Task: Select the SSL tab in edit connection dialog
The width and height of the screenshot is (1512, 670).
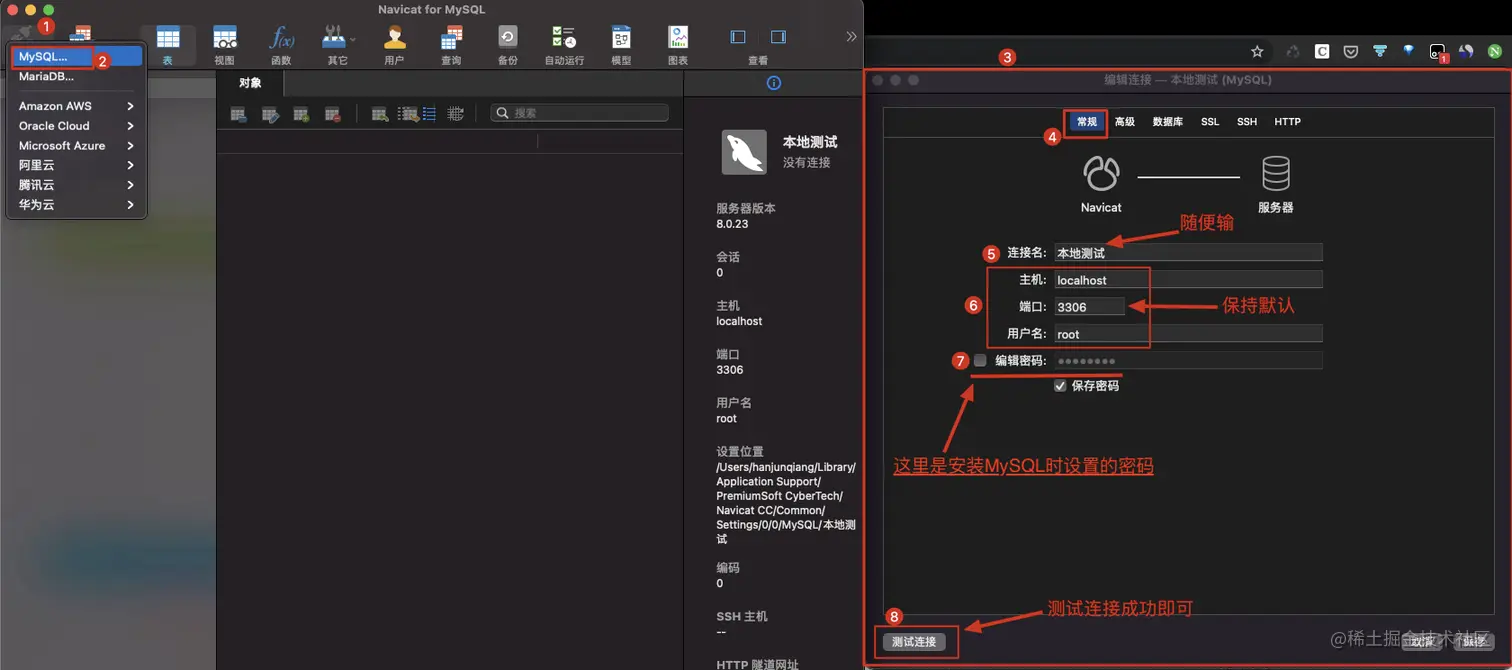Action: click(1210, 122)
